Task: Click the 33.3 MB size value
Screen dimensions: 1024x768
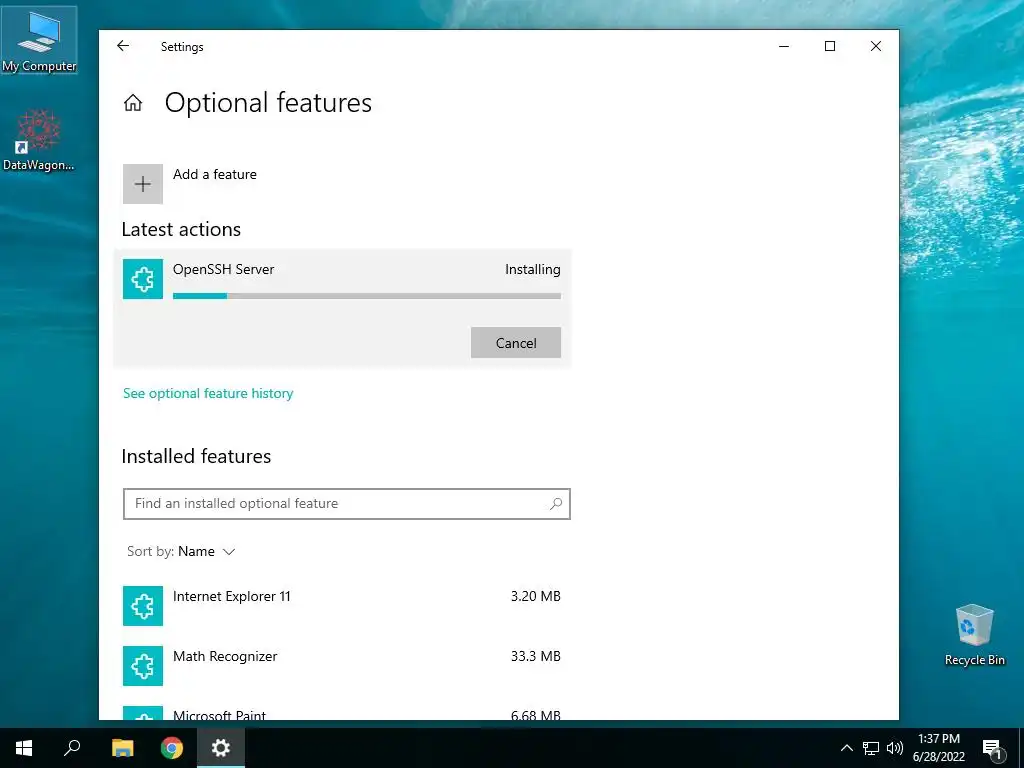Action: pyautogui.click(x=536, y=656)
